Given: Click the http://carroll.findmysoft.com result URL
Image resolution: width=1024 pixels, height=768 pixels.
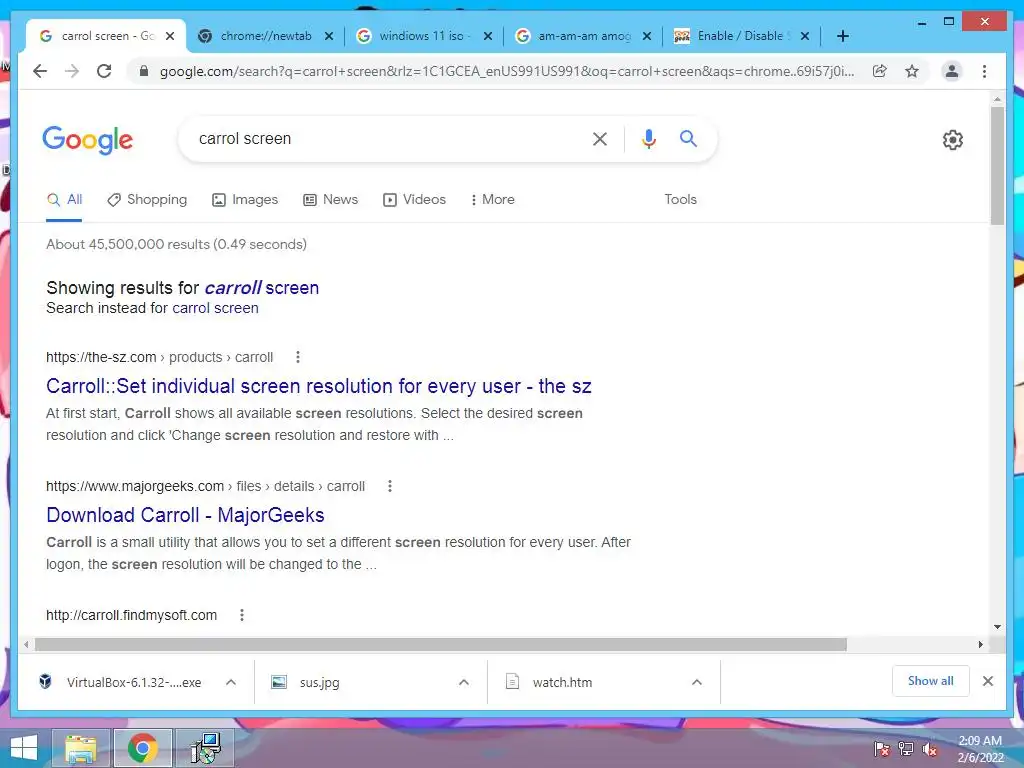Looking at the screenshot, I should point(131,615).
